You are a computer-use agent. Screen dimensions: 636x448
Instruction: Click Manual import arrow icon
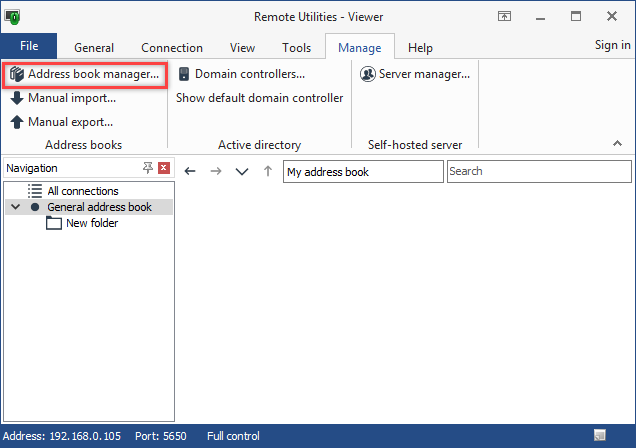(x=17, y=98)
